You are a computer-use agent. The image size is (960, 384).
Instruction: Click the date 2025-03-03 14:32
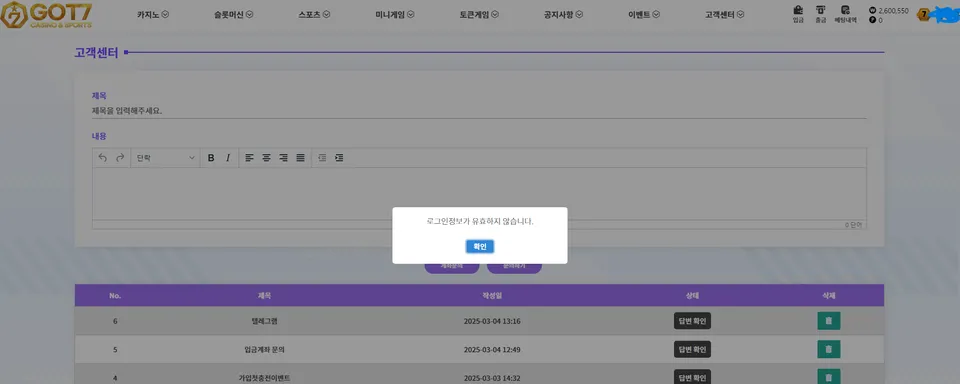coord(492,378)
